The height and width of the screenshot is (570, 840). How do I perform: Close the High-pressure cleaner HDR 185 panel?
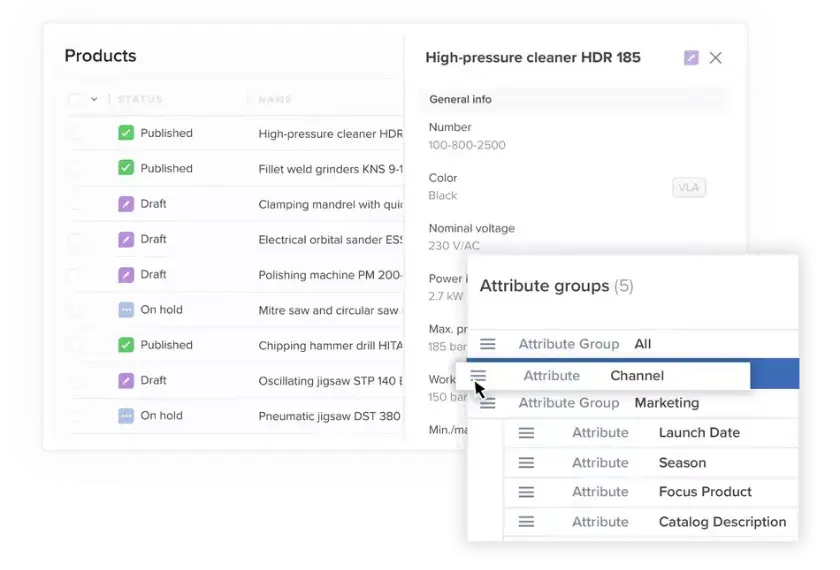(x=715, y=58)
